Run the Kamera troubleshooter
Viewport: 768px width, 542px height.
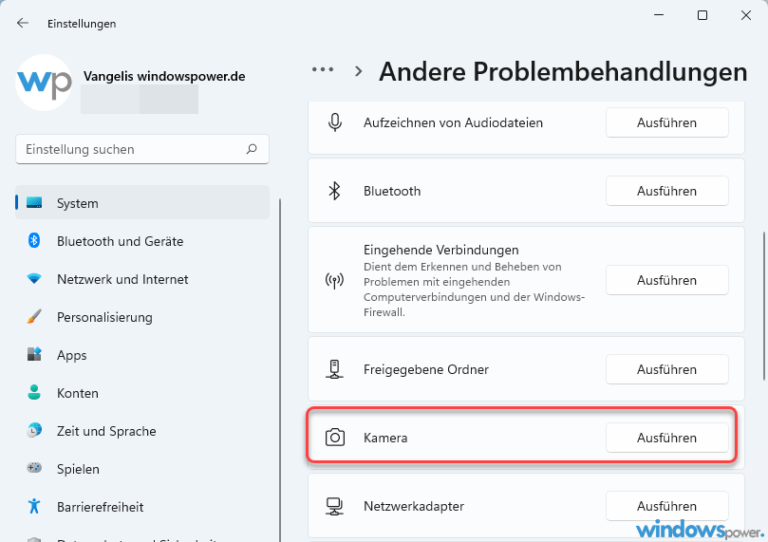click(x=666, y=438)
